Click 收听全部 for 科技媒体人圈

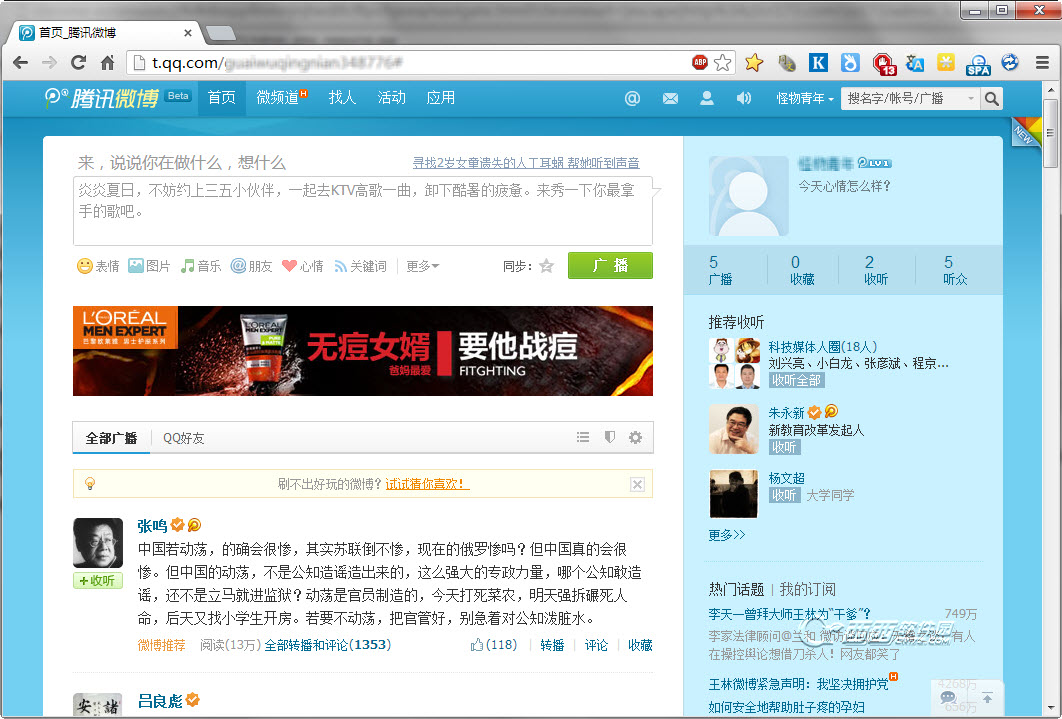pos(796,380)
